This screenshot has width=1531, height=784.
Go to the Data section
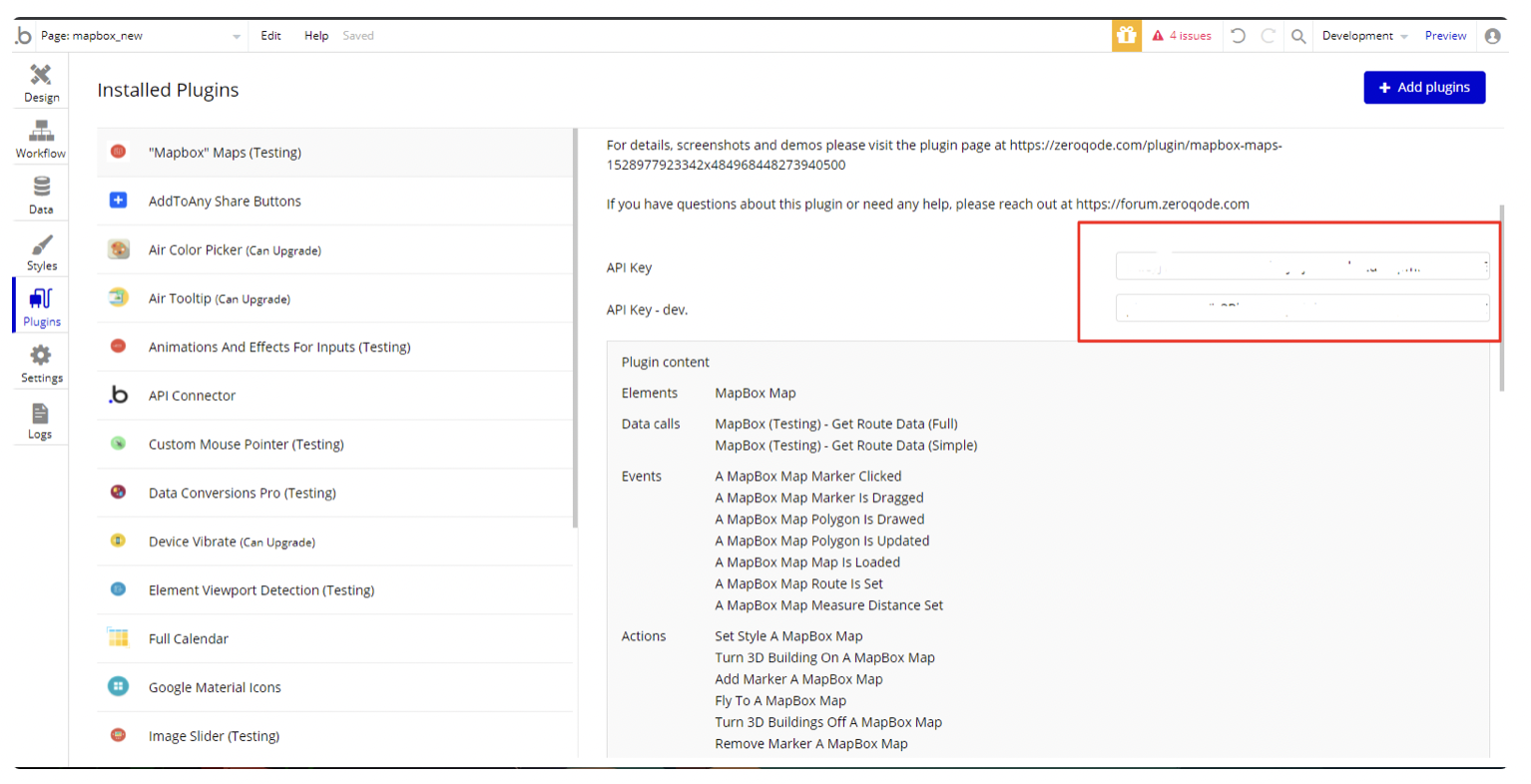tap(41, 195)
